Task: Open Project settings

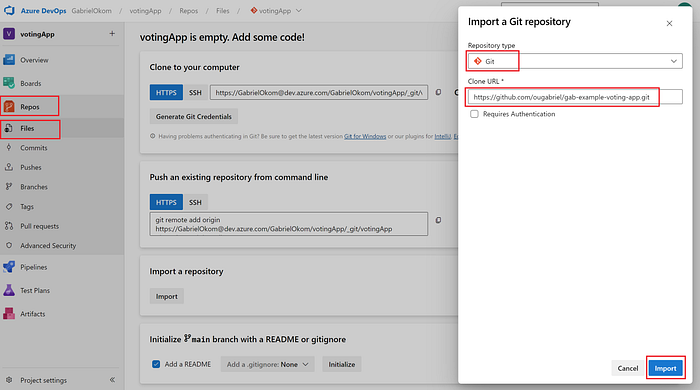Action: (x=43, y=380)
